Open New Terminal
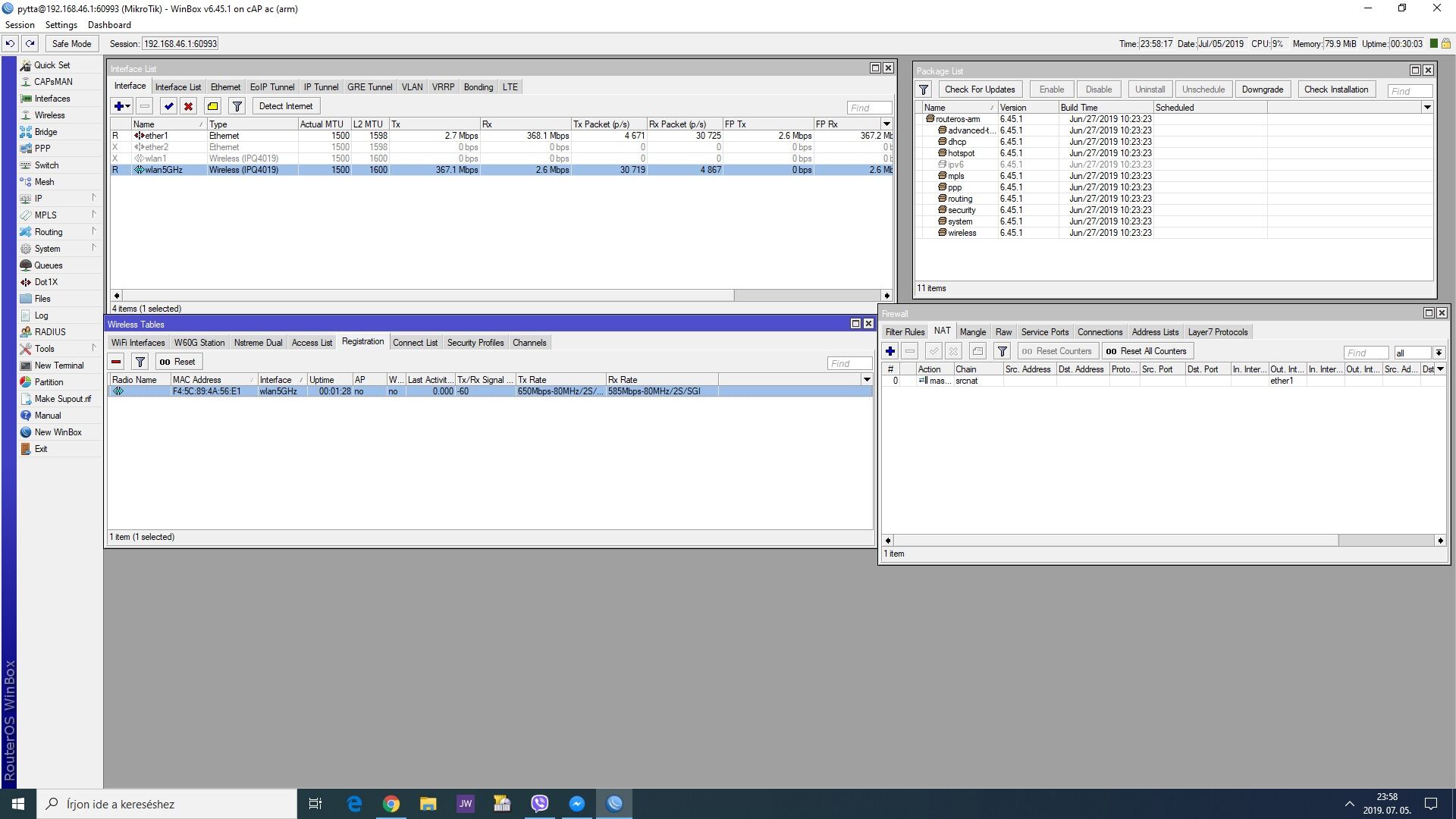Viewport: 1456px width, 819px height. pyautogui.click(x=59, y=366)
